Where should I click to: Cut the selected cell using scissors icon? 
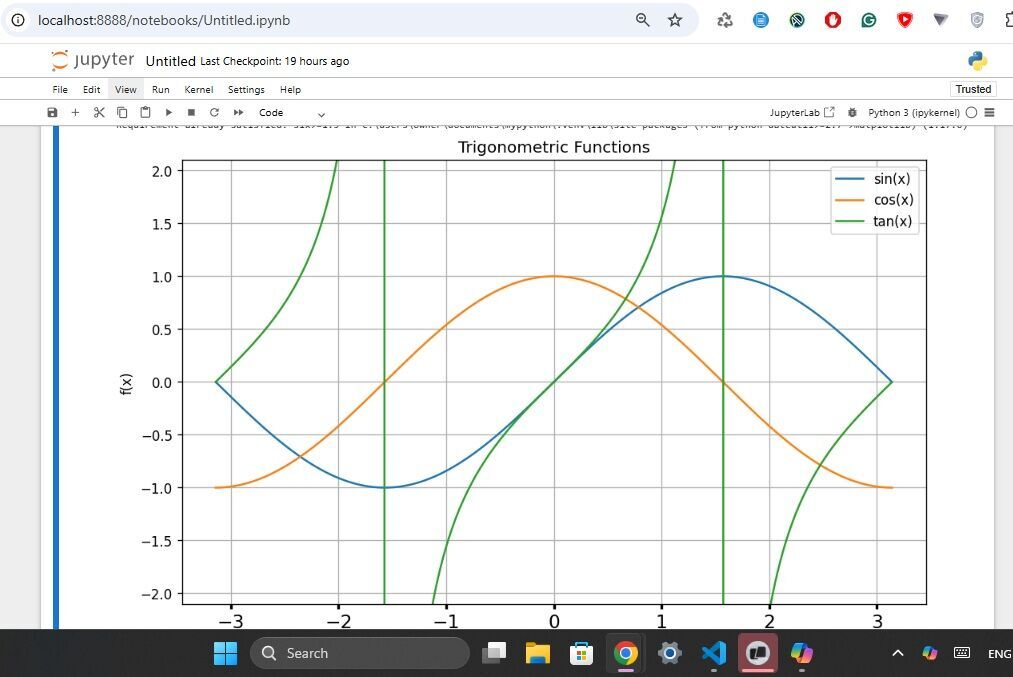coord(99,113)
